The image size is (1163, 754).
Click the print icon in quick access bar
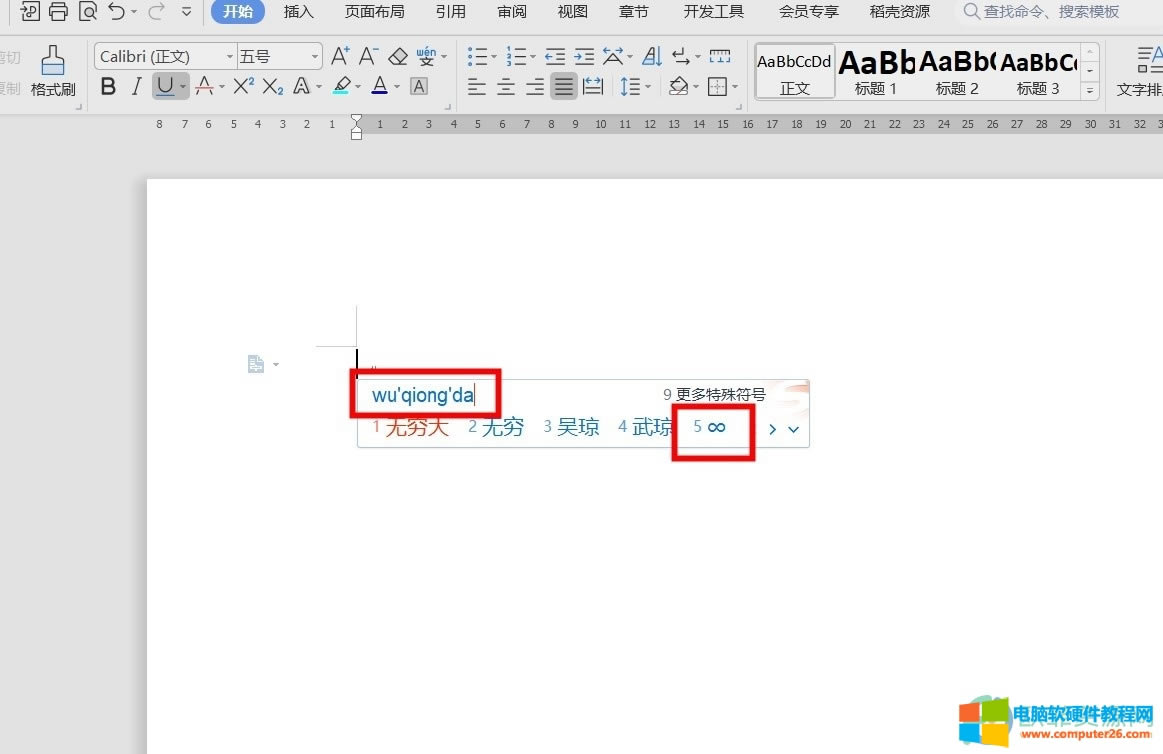[x=58, y=12]
